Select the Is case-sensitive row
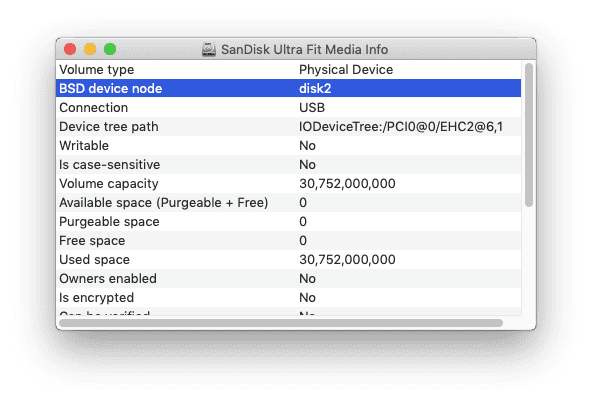 (288, 165)
